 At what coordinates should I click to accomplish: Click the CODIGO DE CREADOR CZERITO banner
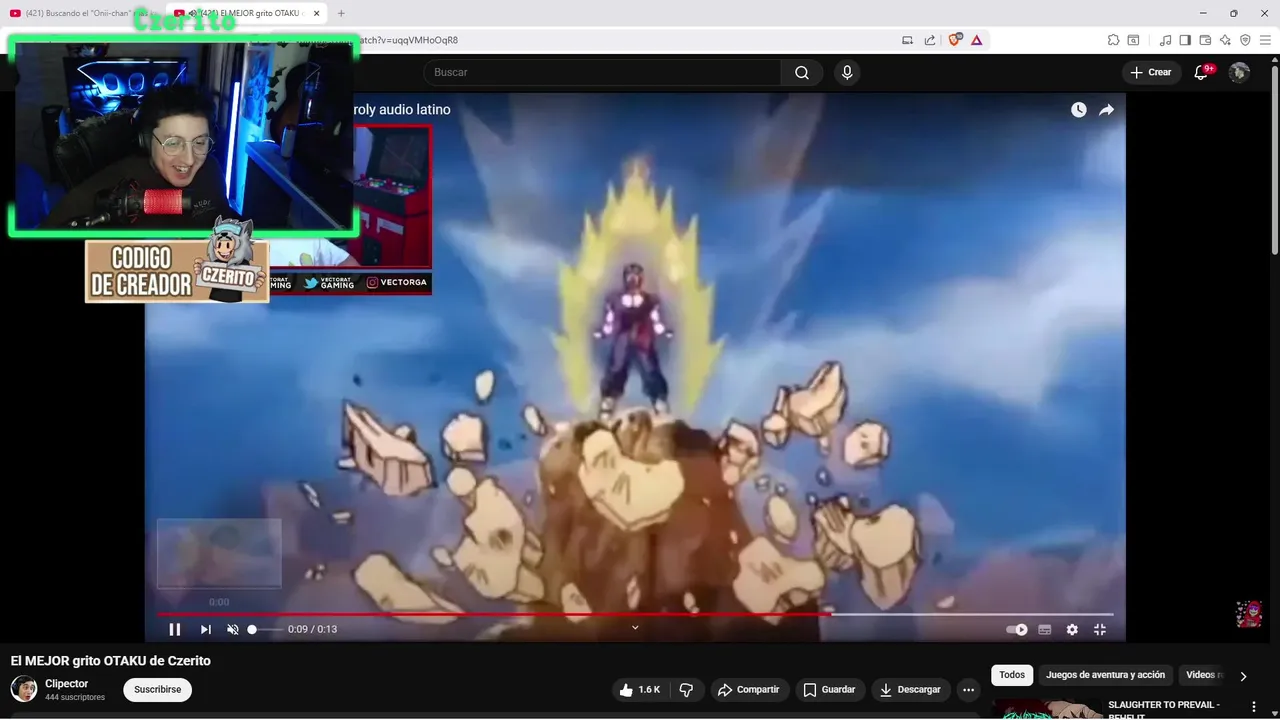click(177, 270)
